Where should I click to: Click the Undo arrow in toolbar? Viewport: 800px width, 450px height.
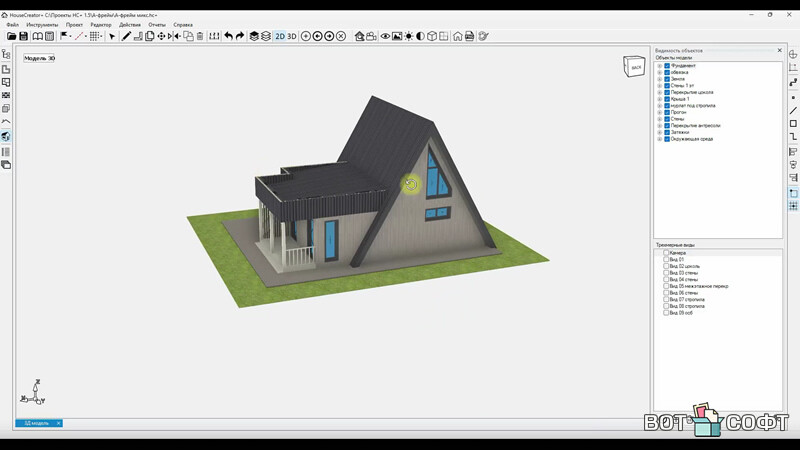tap(228, 36)
